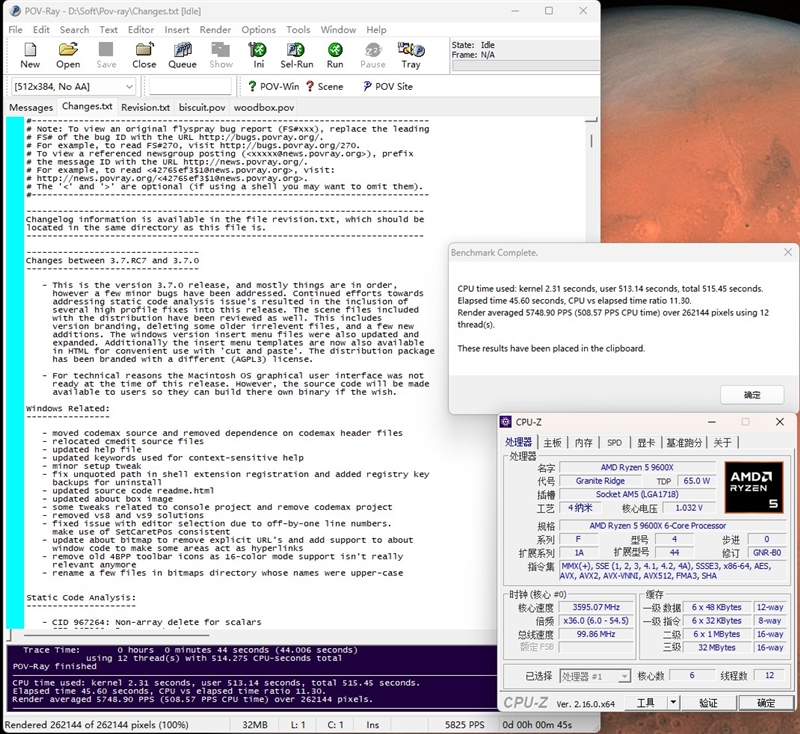Click the Close file toolbar icon

pos(144,54)
